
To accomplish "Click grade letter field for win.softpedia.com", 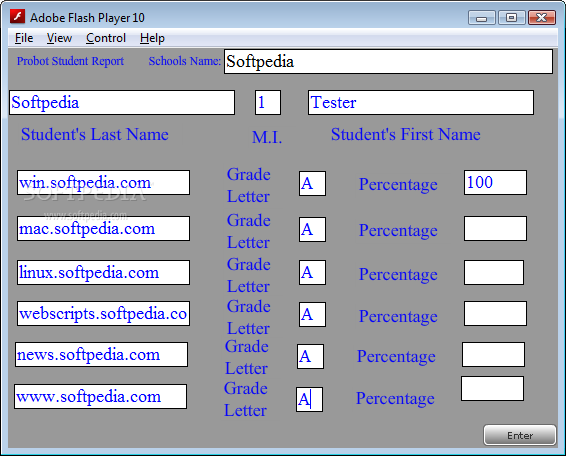I will 312,183.
